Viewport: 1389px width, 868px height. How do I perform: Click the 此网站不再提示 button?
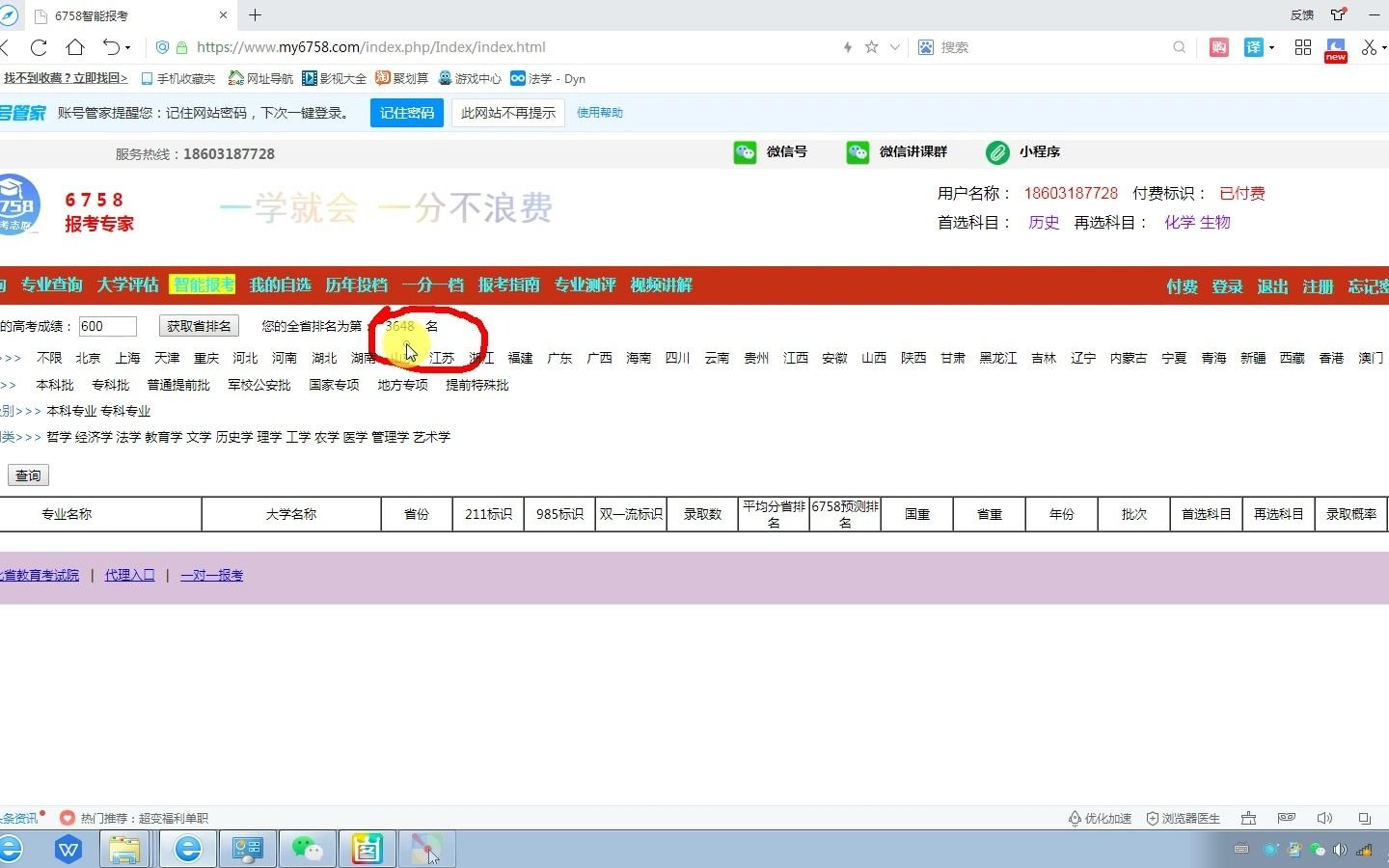[508, 113]
